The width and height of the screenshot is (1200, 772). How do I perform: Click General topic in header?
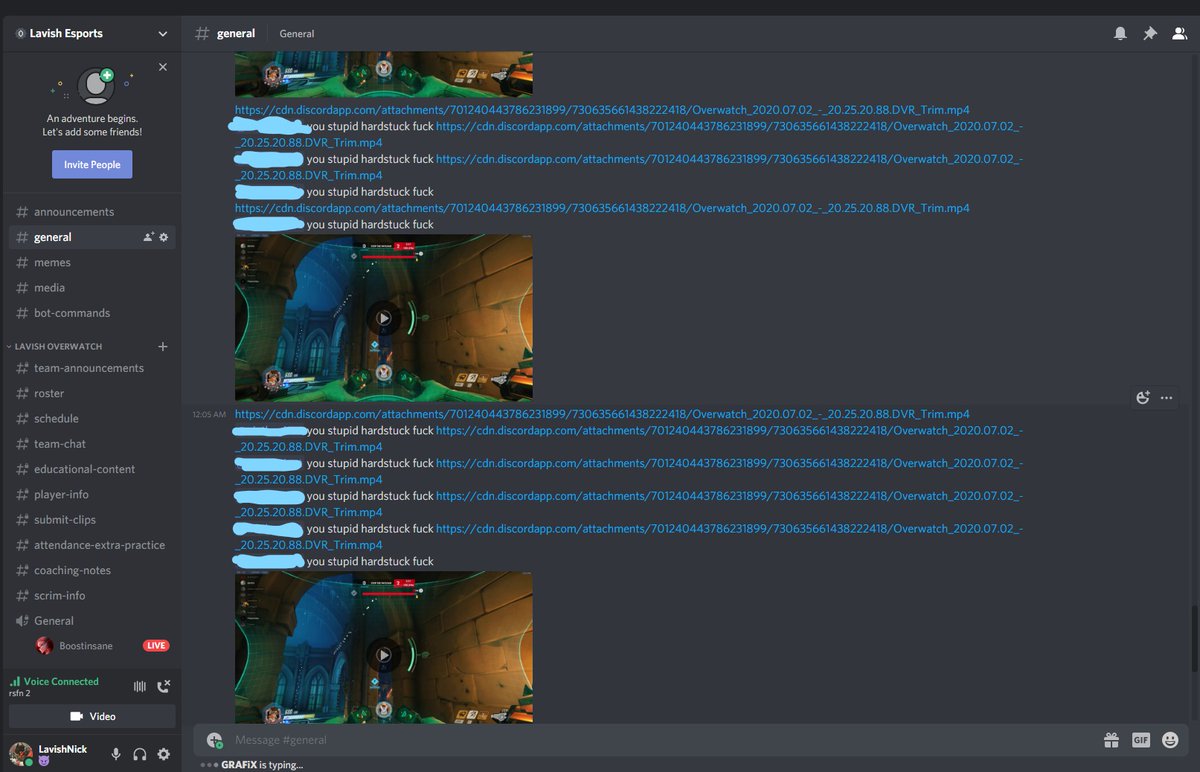tap(297, 33)
